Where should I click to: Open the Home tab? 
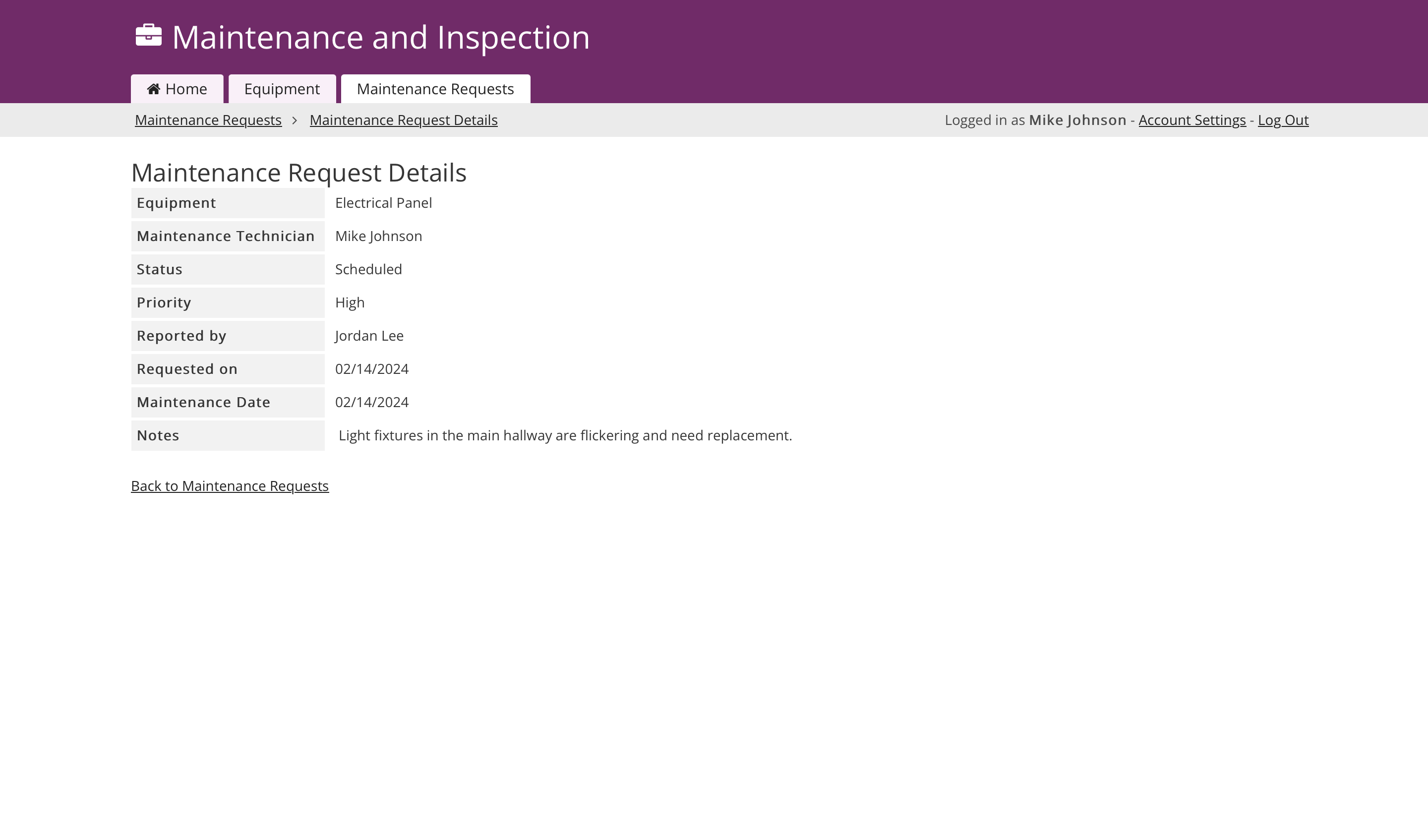coord(177,89)
